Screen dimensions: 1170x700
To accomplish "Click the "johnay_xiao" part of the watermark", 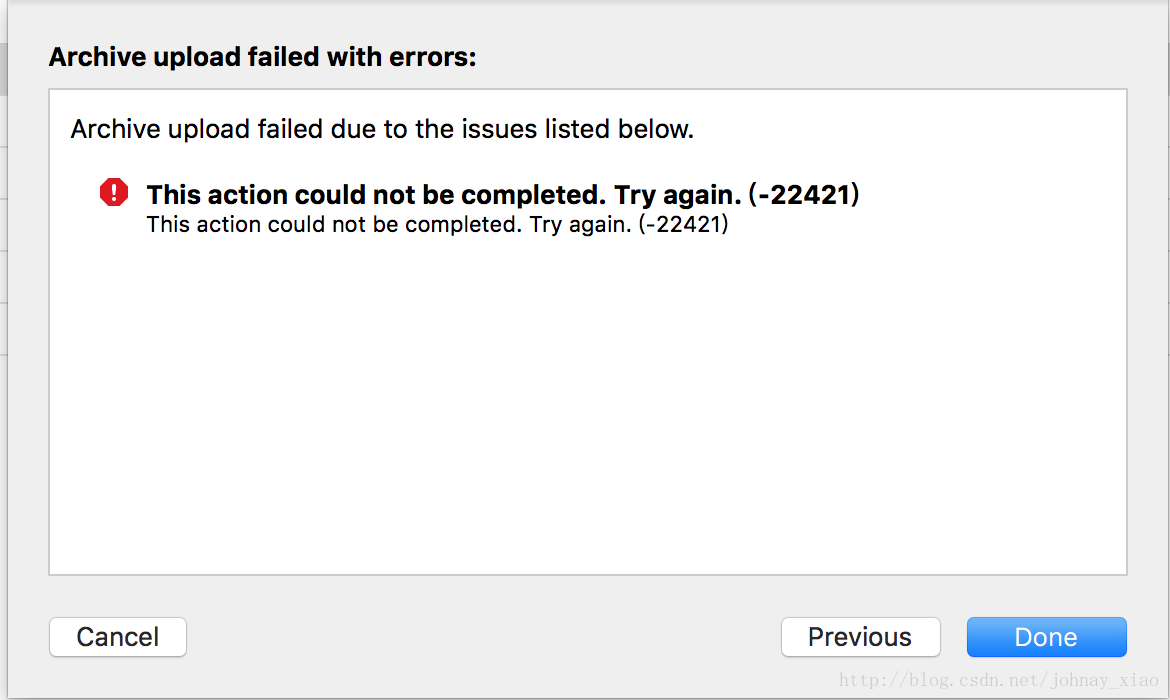I will 1105,680.
